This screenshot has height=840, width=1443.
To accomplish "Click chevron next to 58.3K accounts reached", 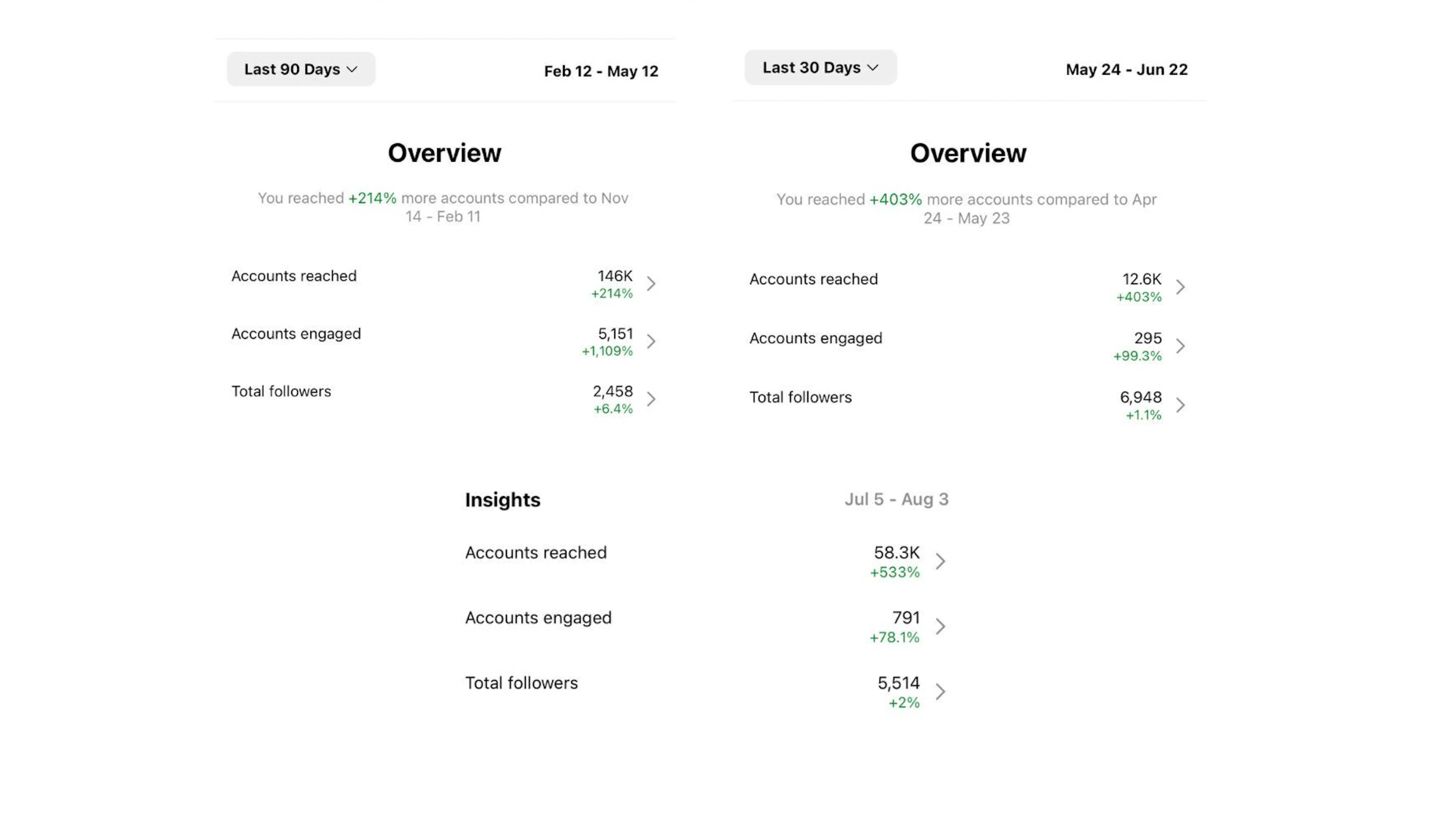I will pyautogui.click(x=940, y=561).
